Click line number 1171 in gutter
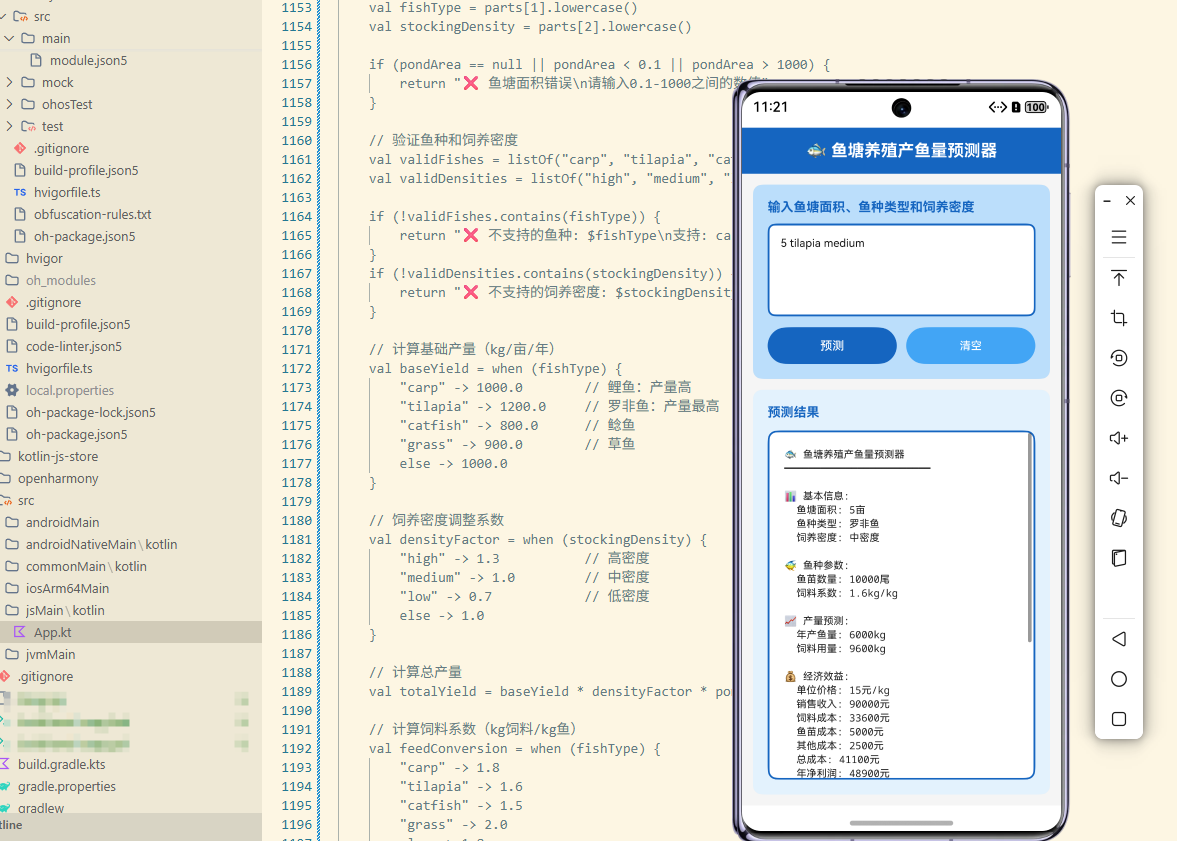The width and height of the screenshot is (1177, 841). 297,349
